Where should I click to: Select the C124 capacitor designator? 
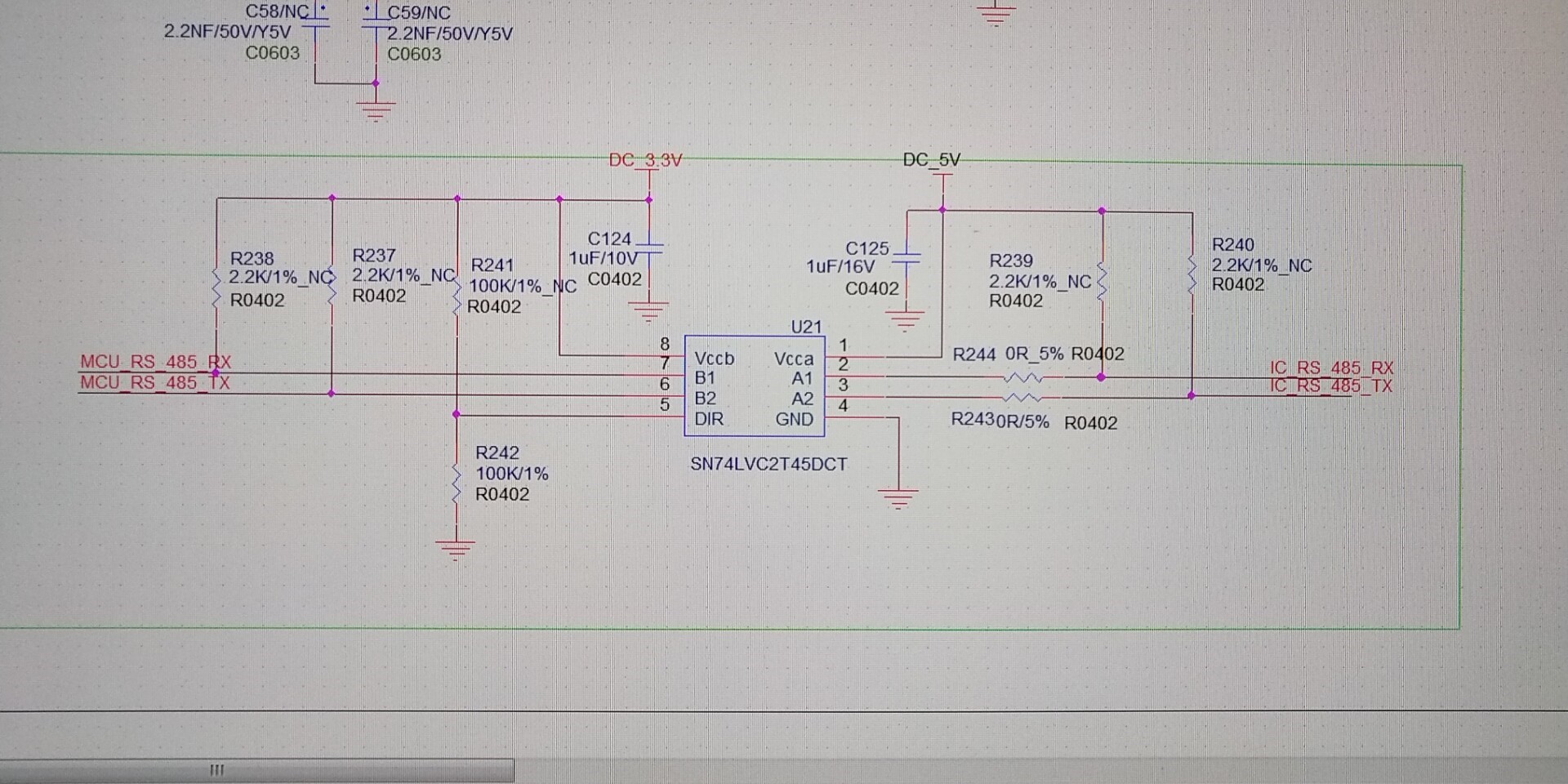[610, 239]
